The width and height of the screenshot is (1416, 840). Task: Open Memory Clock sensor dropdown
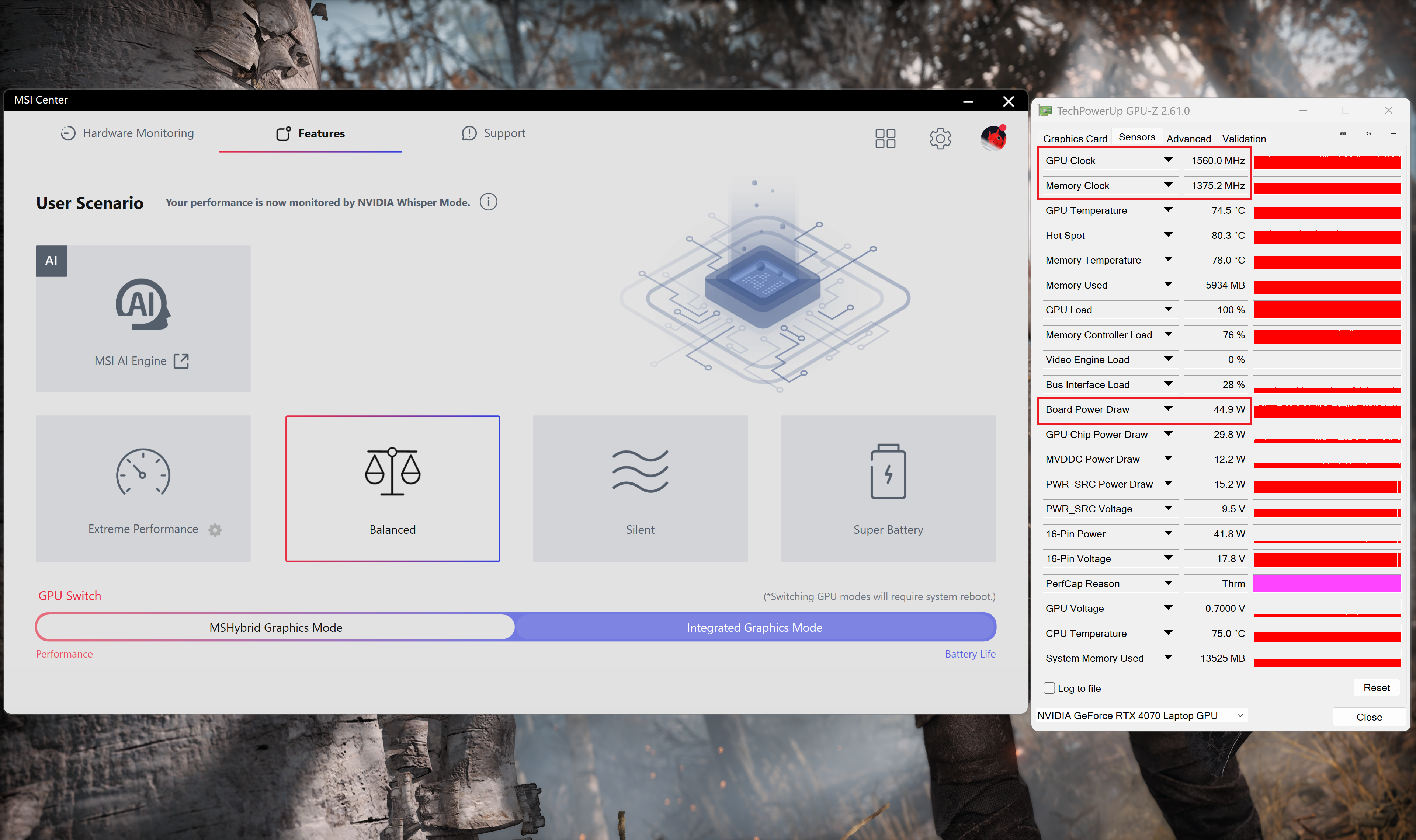[1168, 185]
